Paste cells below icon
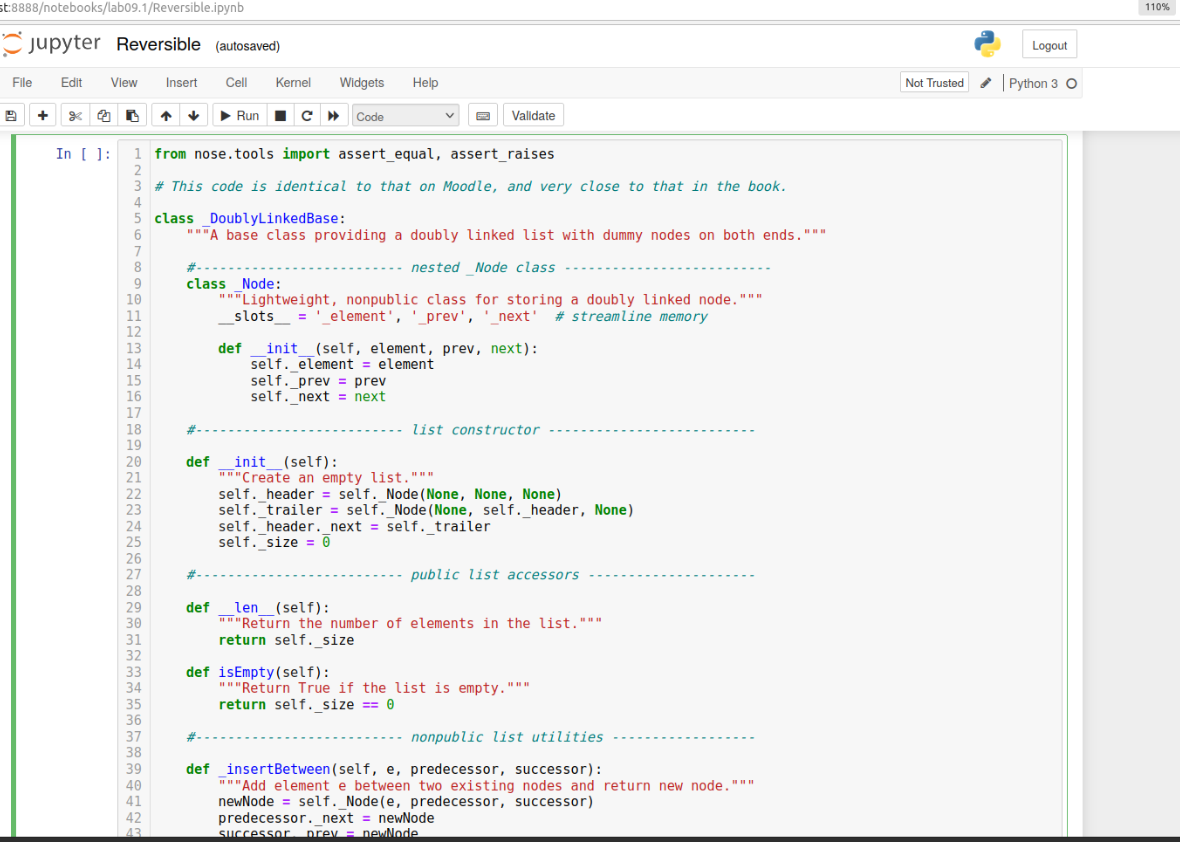 (132, 116)
